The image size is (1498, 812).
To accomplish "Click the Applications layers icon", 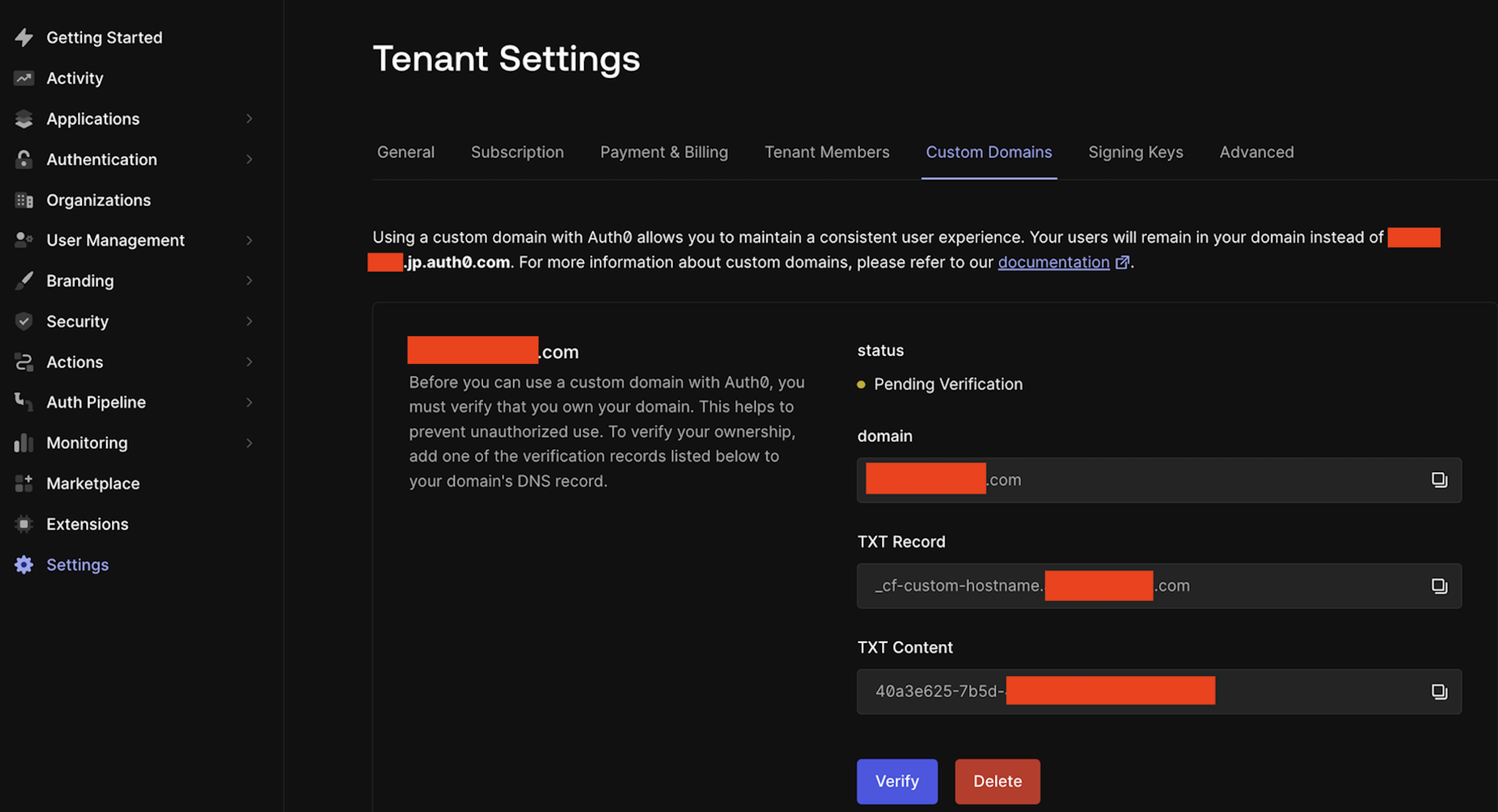I will (24, 119).
